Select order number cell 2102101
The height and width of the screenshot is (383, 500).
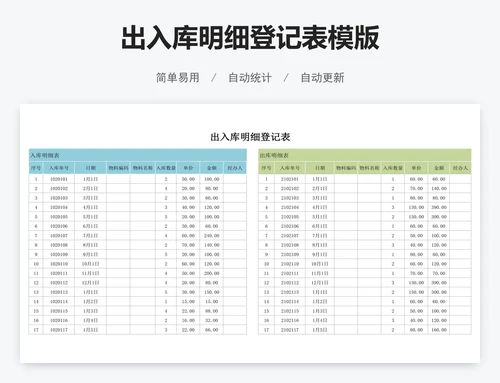pyautogui.click(x=290, y=179)
